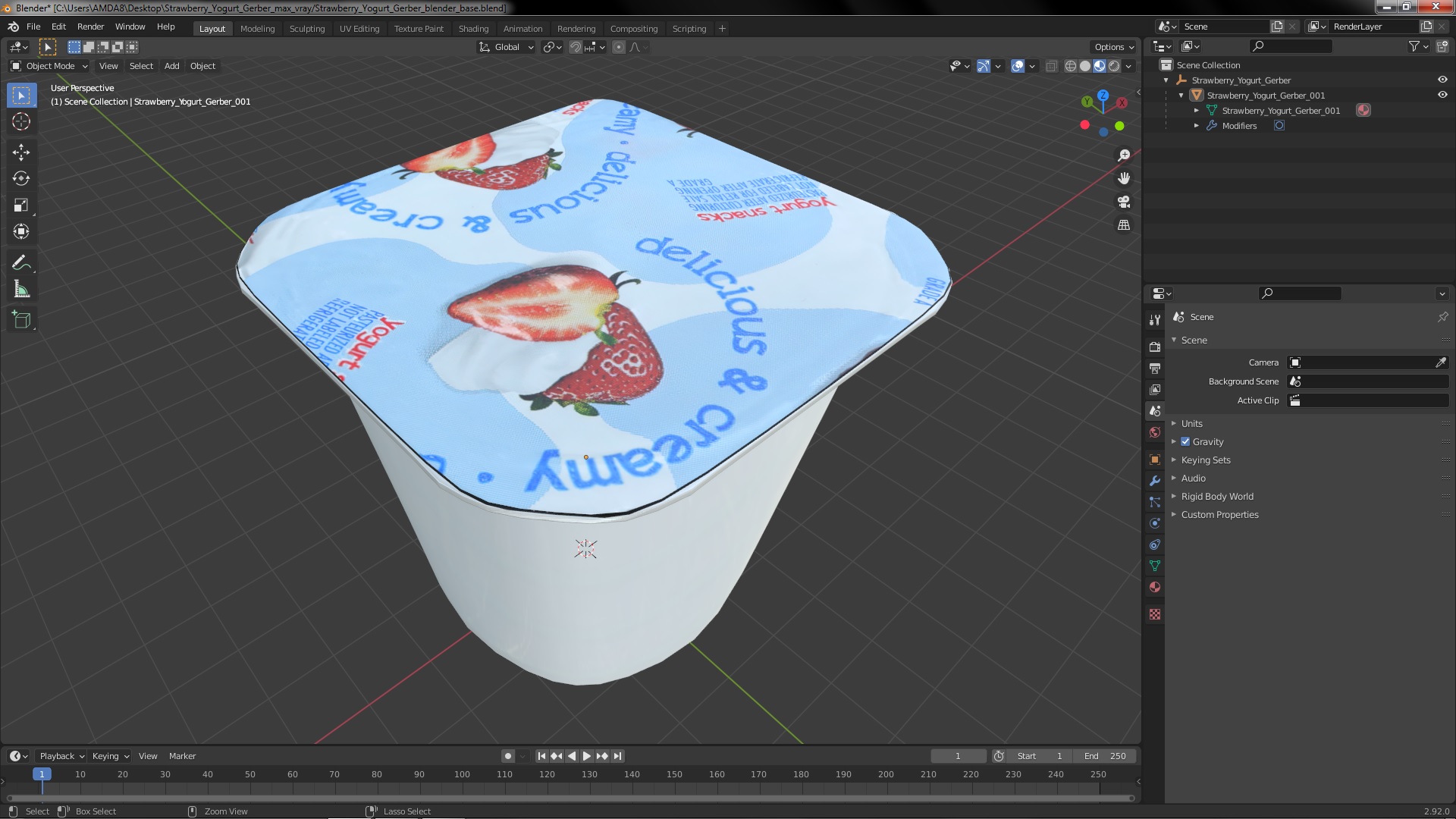Disable the Gravity checkbox

[1185, 442]
